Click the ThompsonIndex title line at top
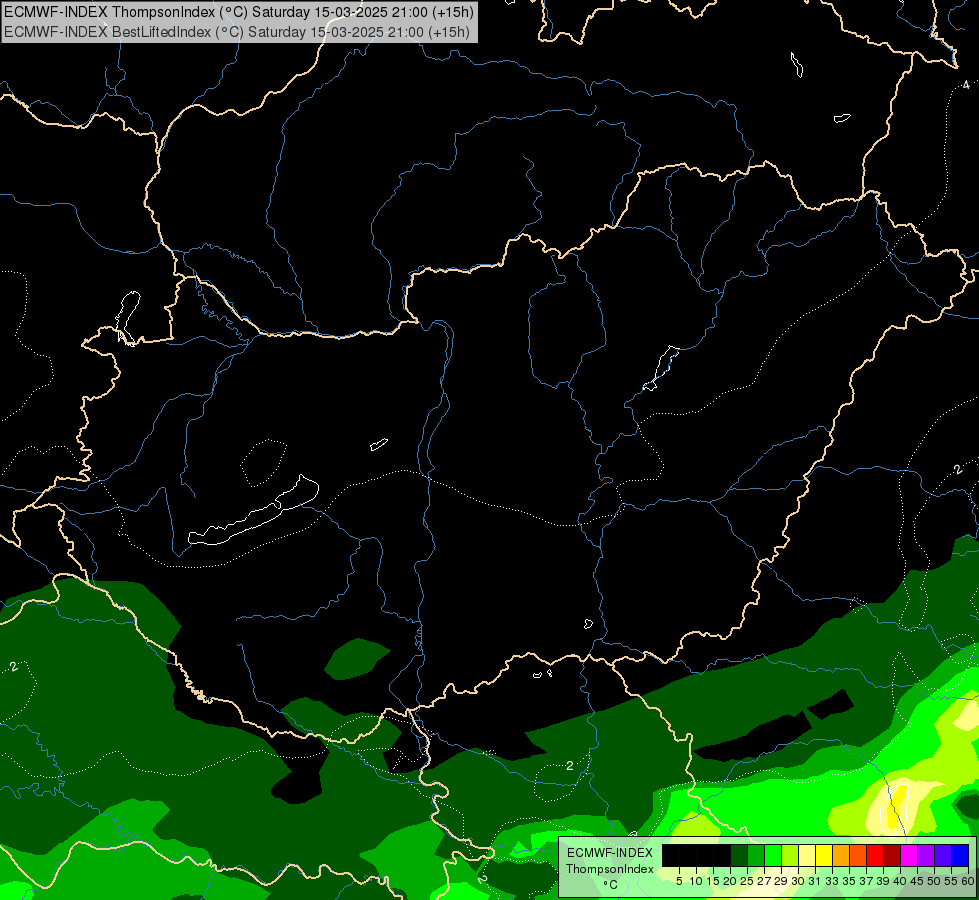Screen dimensions: 979x900 coord(239,11)
